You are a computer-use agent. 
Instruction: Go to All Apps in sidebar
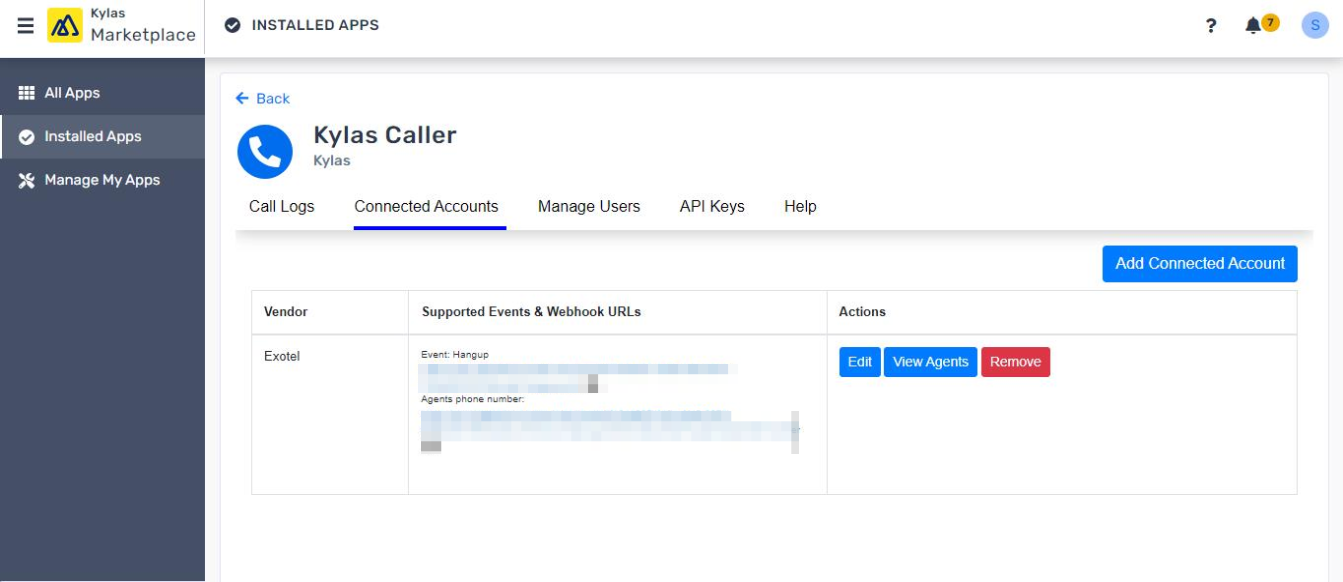pos(102,93)
